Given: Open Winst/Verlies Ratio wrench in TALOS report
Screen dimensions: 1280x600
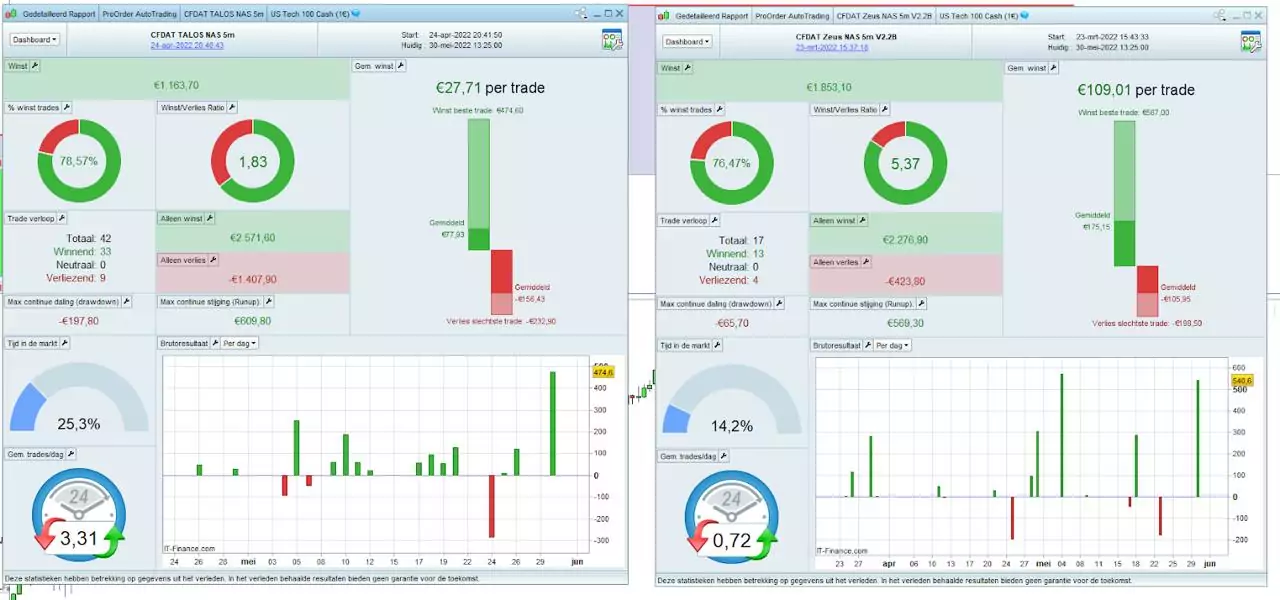Looking at the screenshot, I should pos(232,107).
